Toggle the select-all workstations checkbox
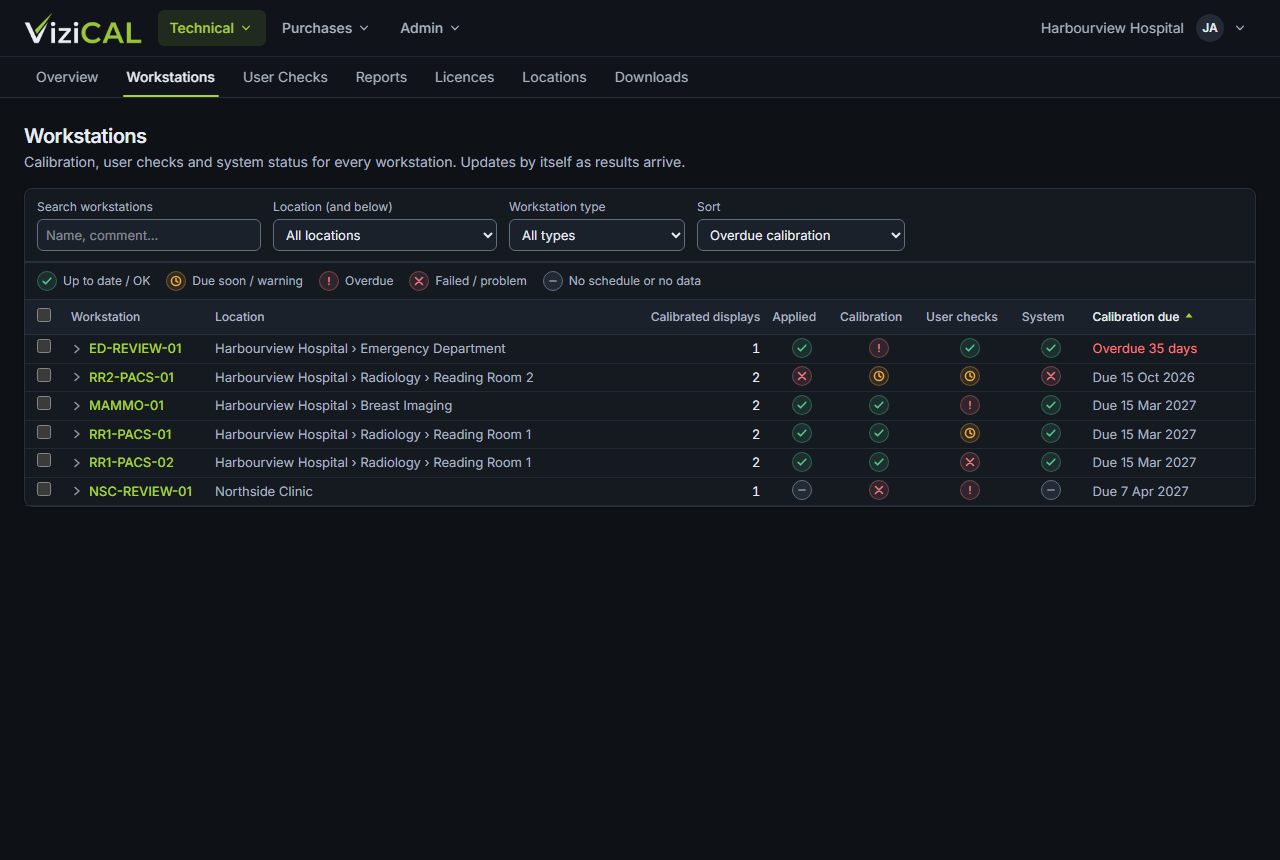Image resolution: width=1280 pixels, height=860 pixels. 44,315
